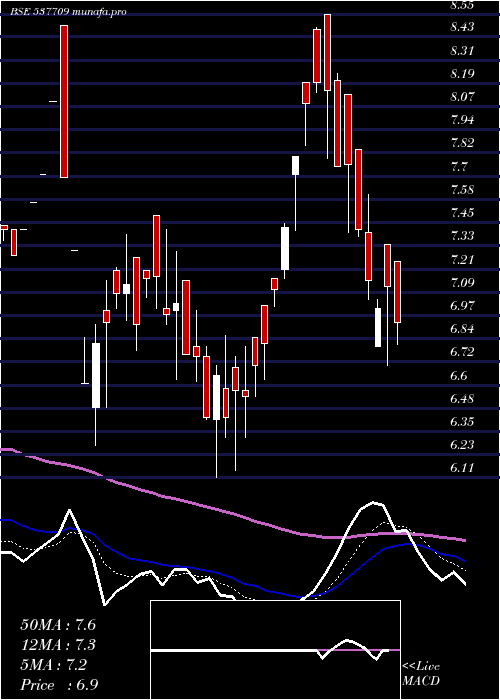Click the 6.84 price axis label

click(462, 329)
